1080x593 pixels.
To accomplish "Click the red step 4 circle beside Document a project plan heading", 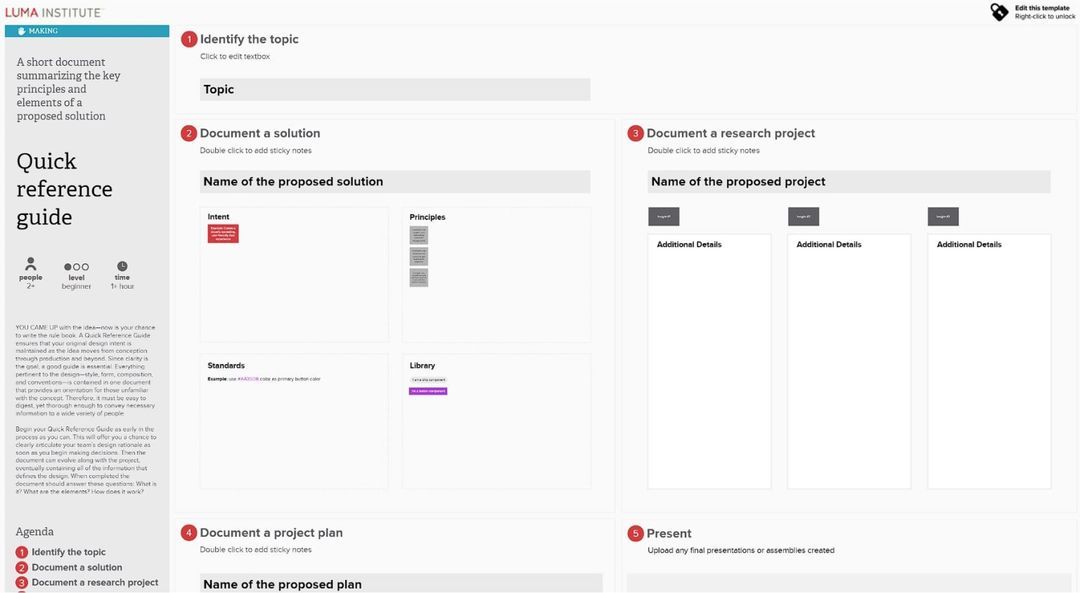I will (189, 532).
